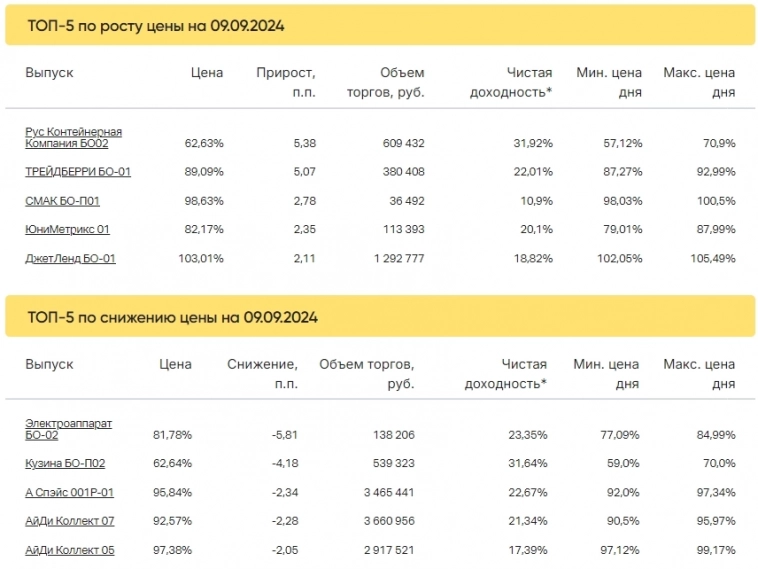Screen dimensions: 758x569
Task: Open the ДжетЛенд БО-01 bond link
Action: 71,259
